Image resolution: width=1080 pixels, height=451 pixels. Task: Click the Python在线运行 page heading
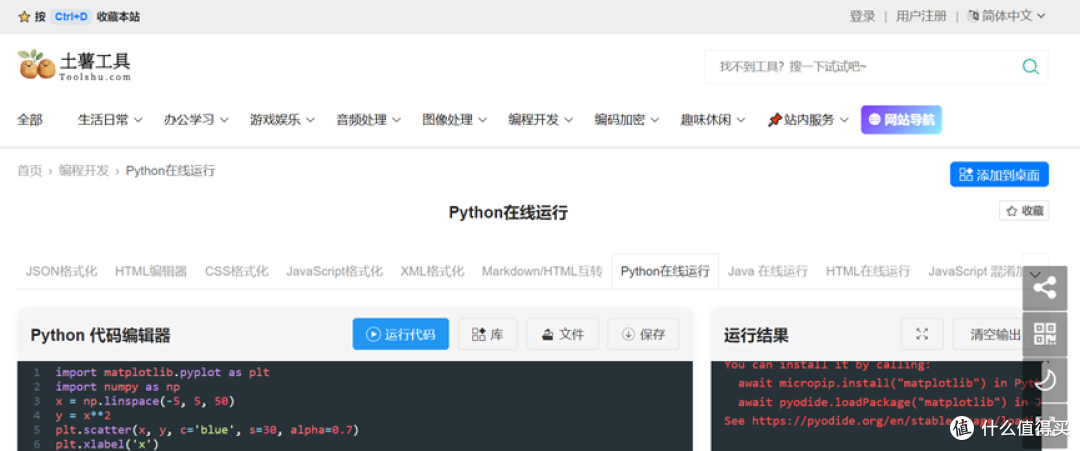[508, 212]
